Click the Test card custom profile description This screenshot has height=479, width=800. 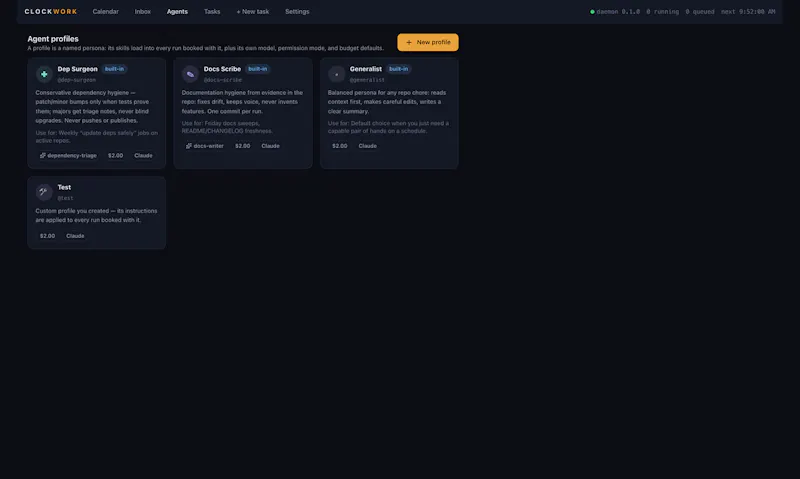[x=96, y=215]
